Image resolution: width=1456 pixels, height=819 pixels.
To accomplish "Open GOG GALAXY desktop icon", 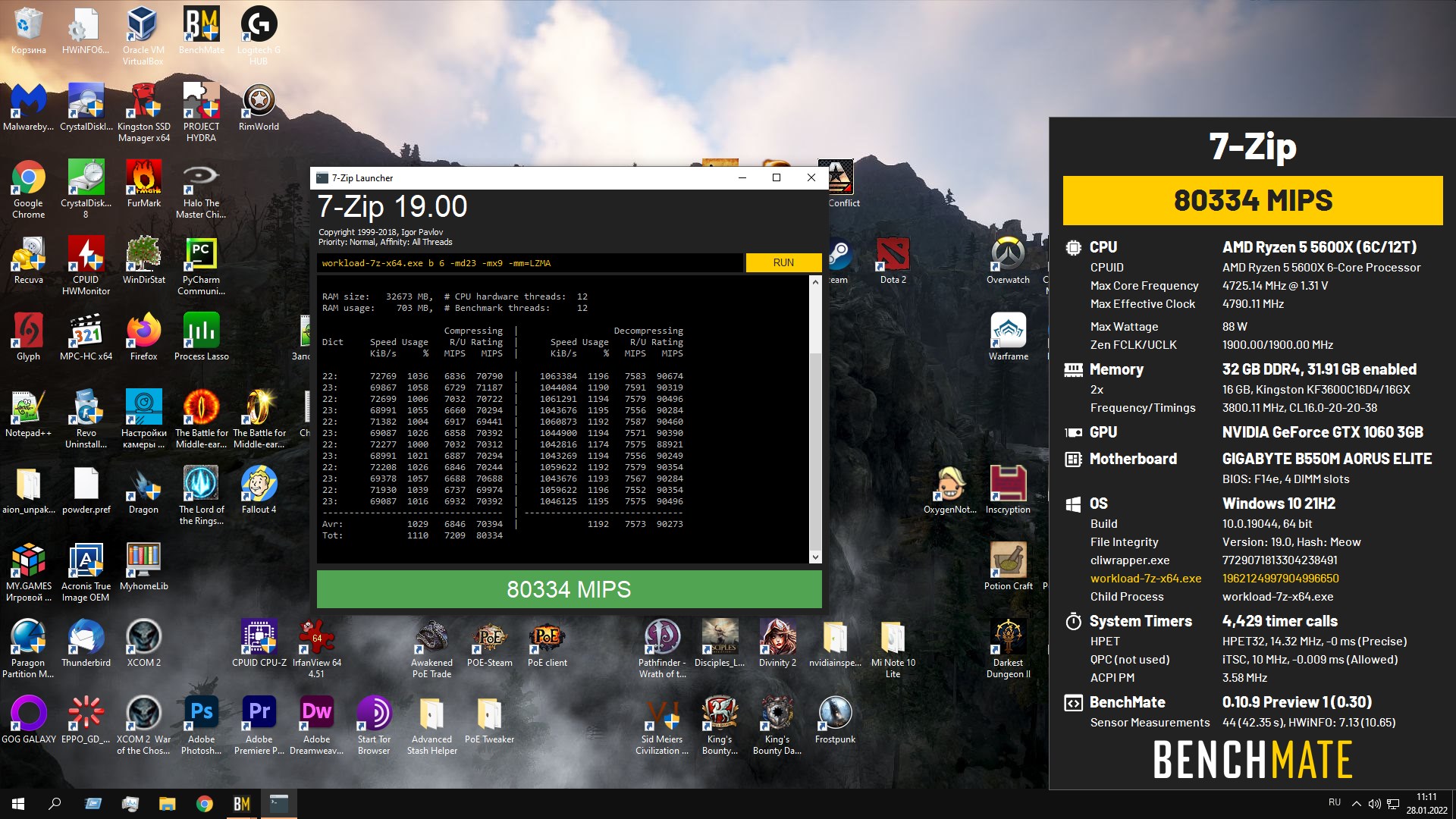I will pos(28,720).
